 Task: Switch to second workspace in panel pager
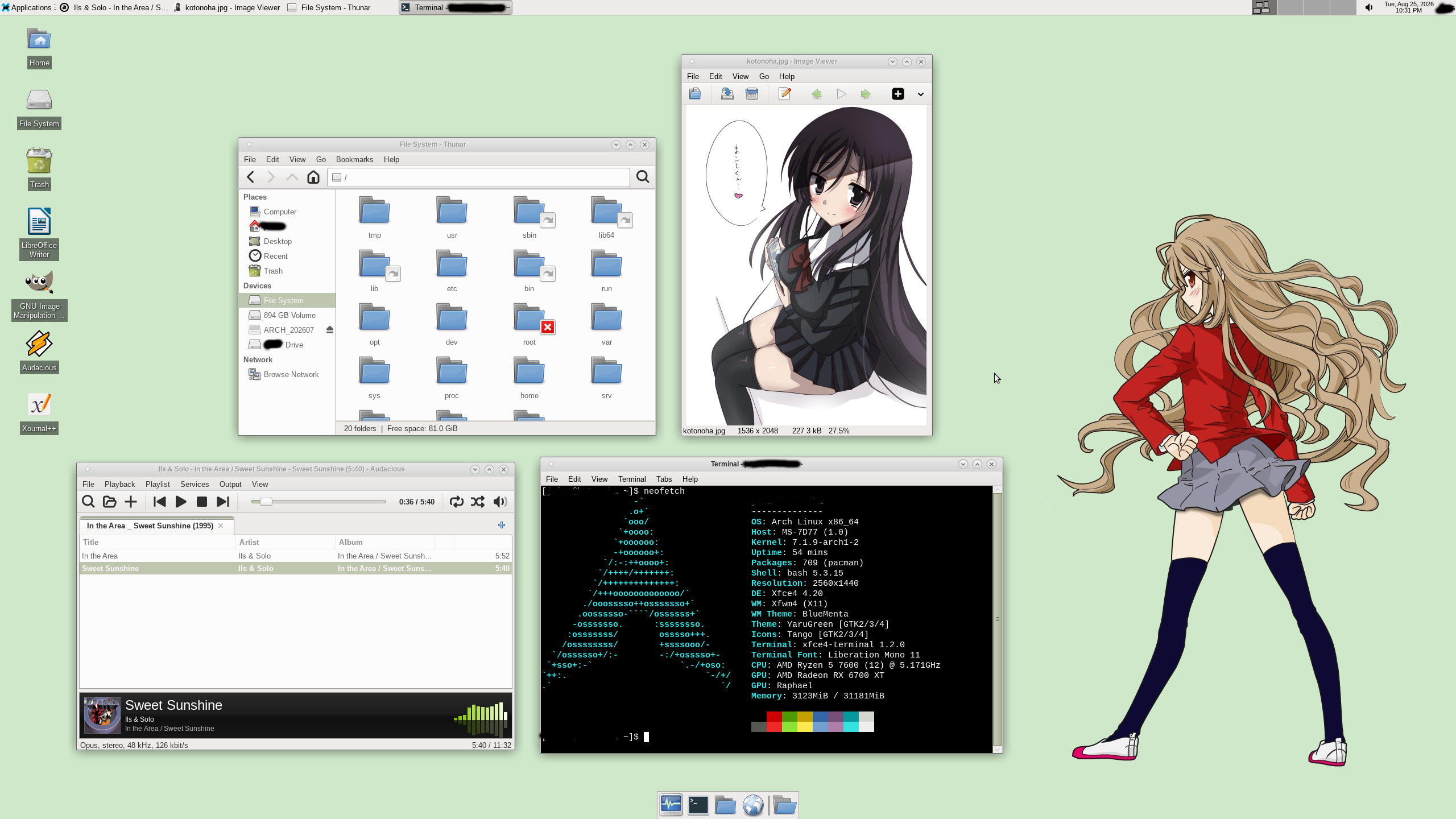click(x=1290, y=7)
